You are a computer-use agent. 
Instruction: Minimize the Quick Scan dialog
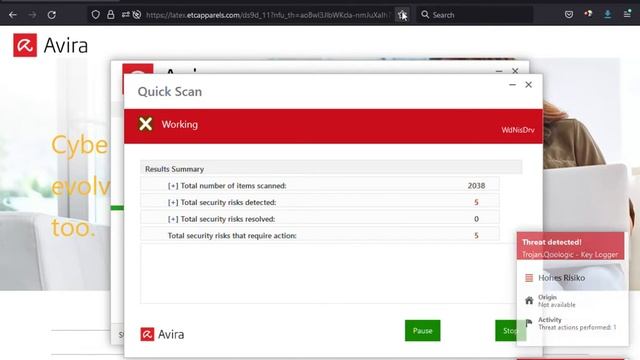click(x=512, y=84)
